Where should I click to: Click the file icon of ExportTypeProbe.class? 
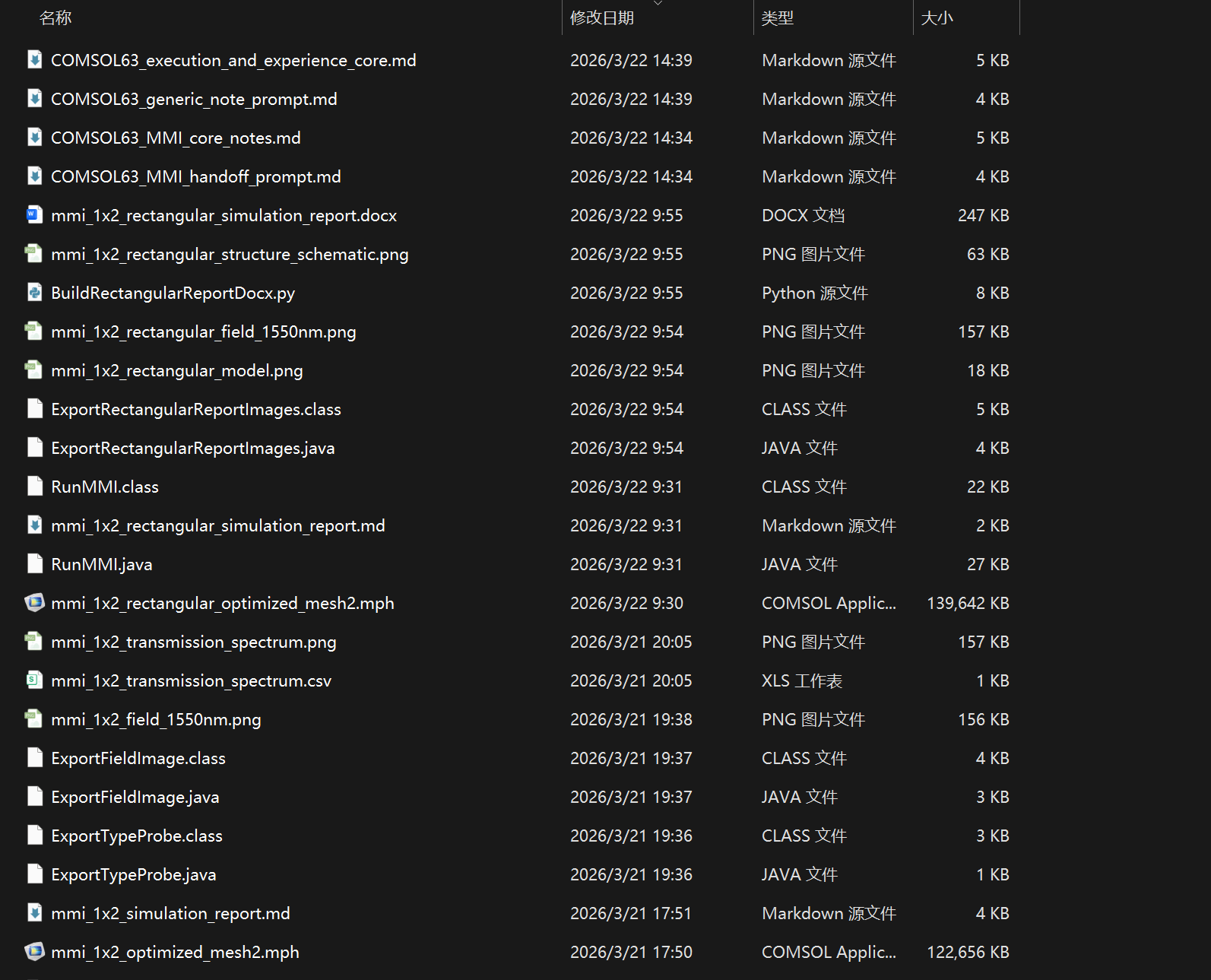34,835
